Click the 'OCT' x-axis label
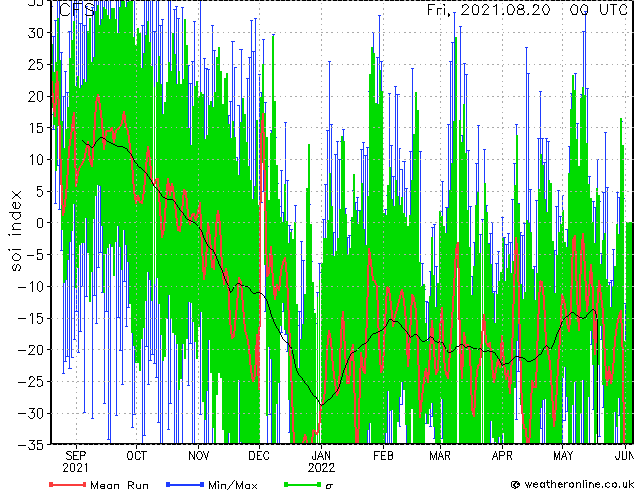This screenshot has width=634, height=490. point(137,456)
